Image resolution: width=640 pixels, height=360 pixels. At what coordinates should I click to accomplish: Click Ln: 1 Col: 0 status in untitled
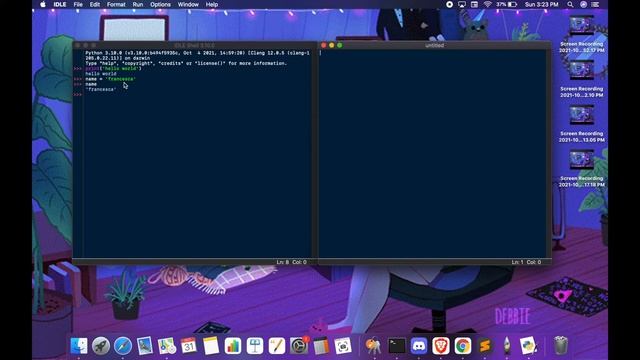point(527,262)
